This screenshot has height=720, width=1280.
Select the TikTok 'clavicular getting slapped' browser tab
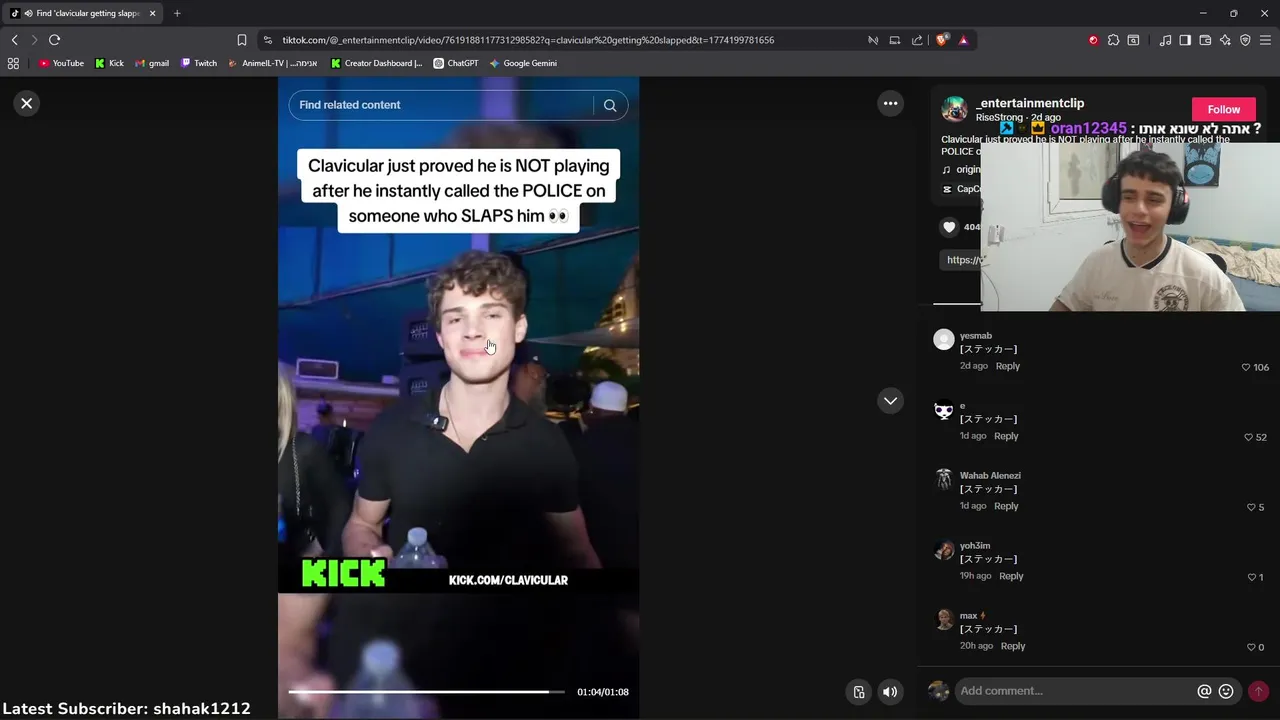[82, 13]
